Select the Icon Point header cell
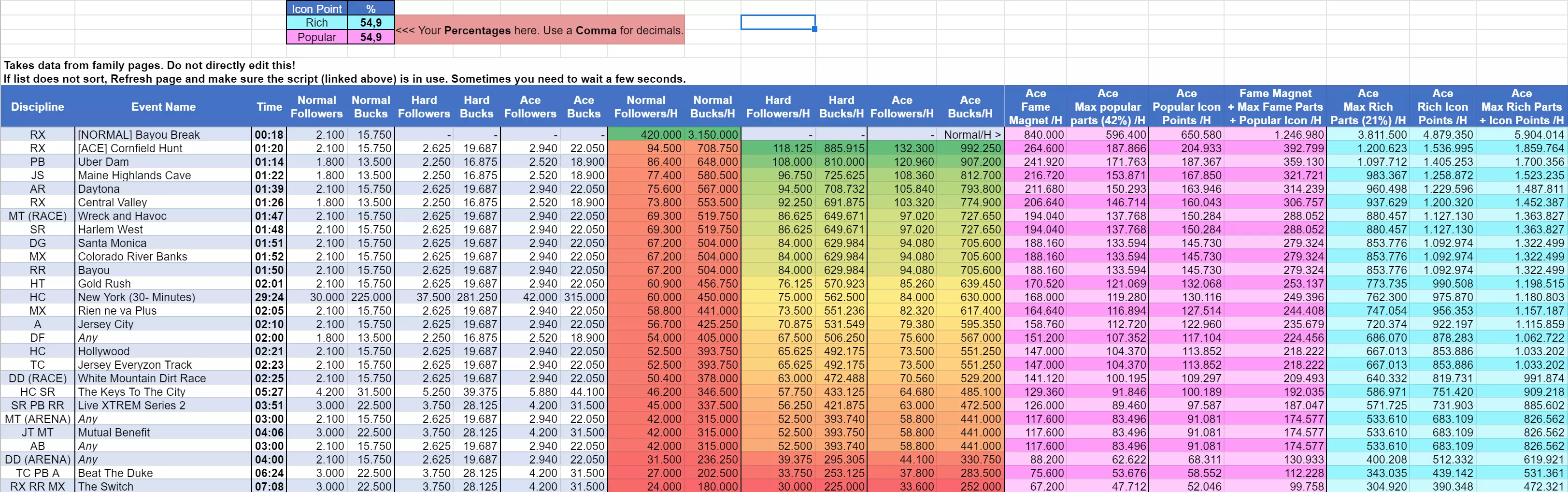1568x492 pixels. pyautogui.click(x=316, y=9)
